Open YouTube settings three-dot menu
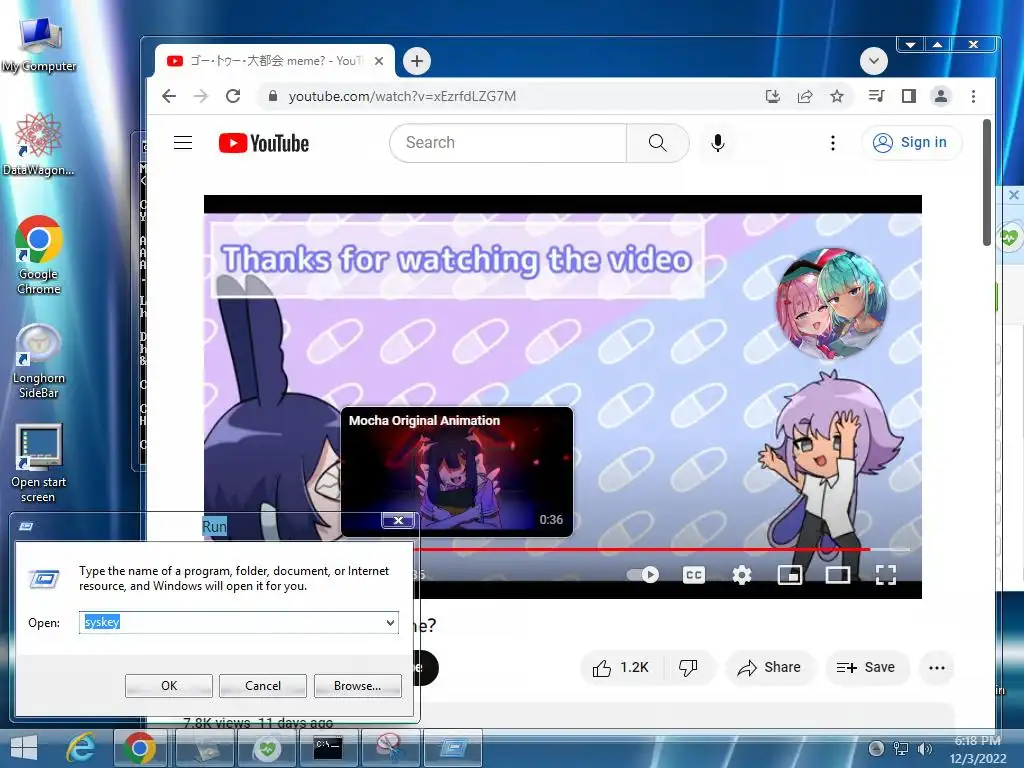Viewport: 1024px width, 768px height. [x=833, y=142]
